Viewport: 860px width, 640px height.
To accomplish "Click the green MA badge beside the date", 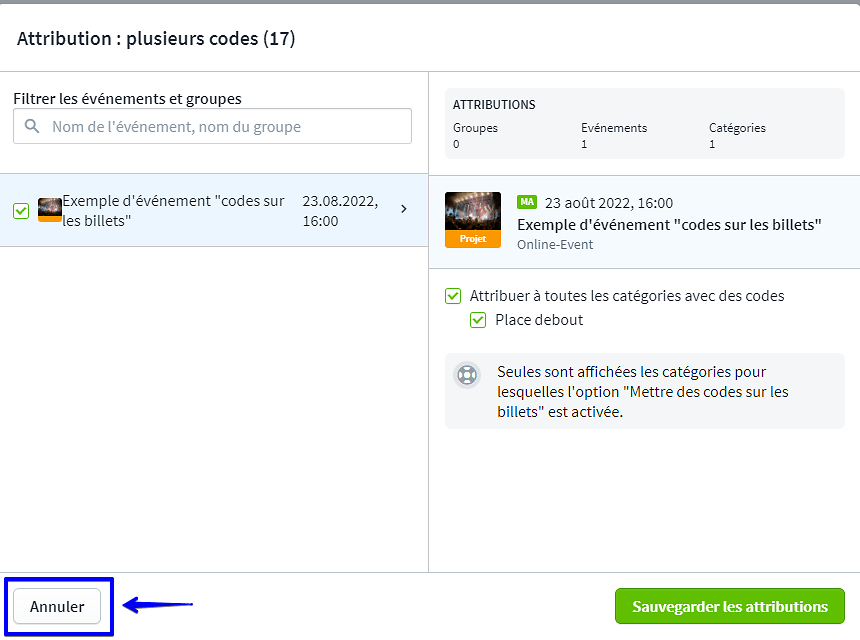I will (x=527, y=202).
